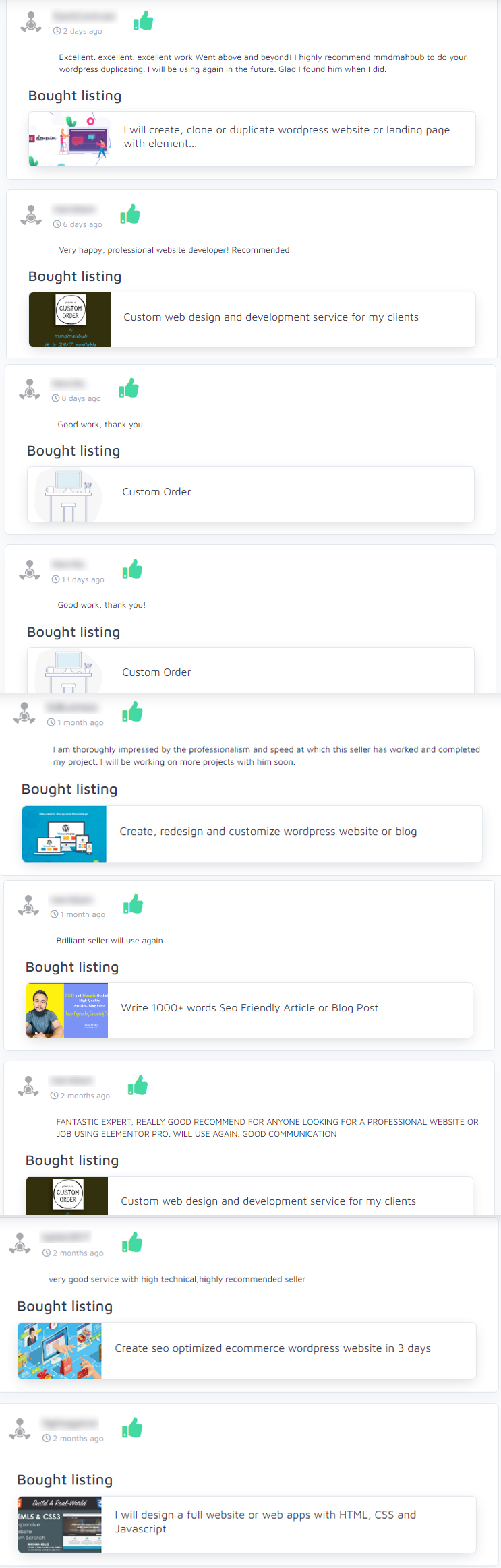Viewport: 501px width, 1568px height.
Task: Click the thumbs-up icon on the "2 days ago" review
Action: point(143,22)
